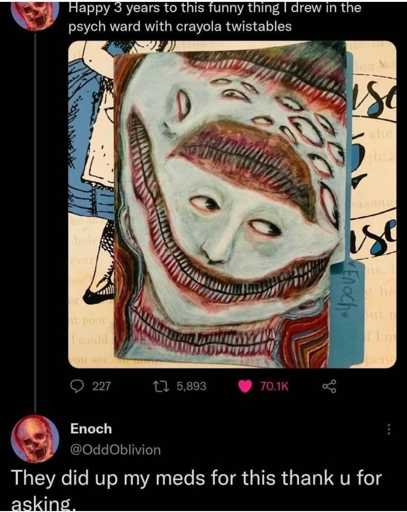This screenshot has height=512, width=407.
Task: Tap the Alice illustration on photo's left edge
Action: pyautogui.click(x=92, y=167)
